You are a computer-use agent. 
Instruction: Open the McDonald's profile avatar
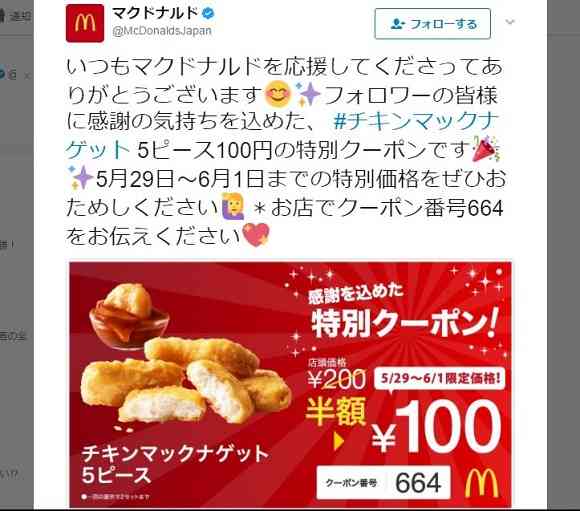coord(85,23)
